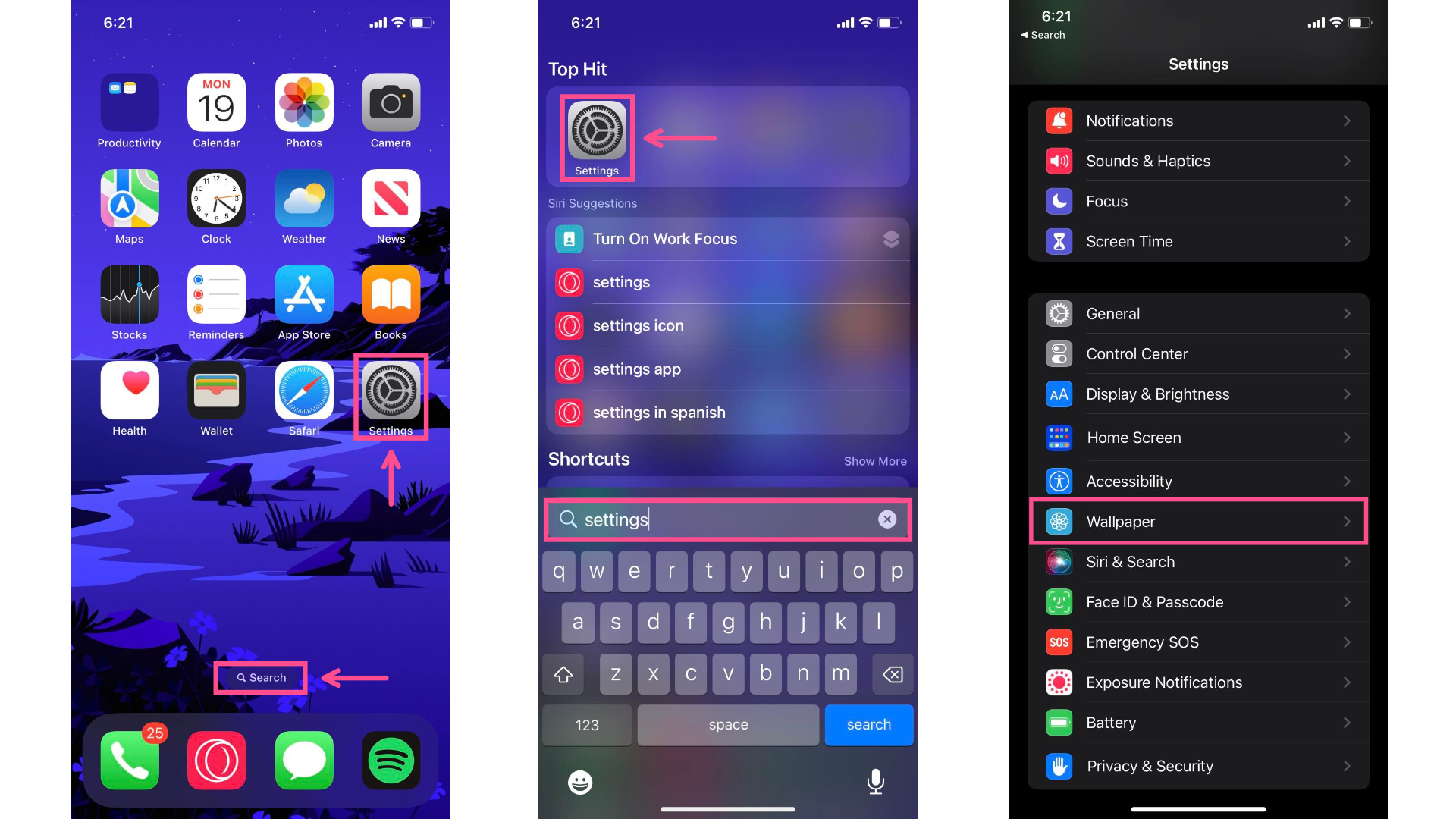Clear the settings search input field
Viewport: 1456px width, 819px height.
(x=885, y=519)
